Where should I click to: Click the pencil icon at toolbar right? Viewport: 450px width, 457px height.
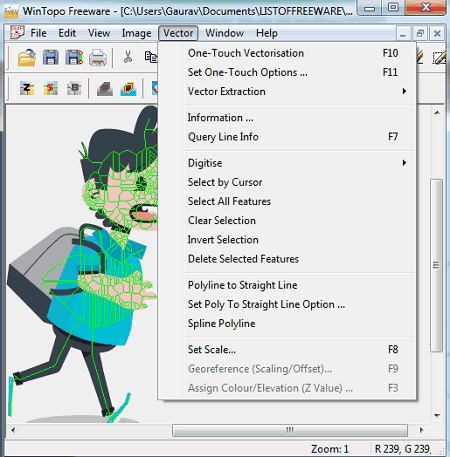(420, 57)
